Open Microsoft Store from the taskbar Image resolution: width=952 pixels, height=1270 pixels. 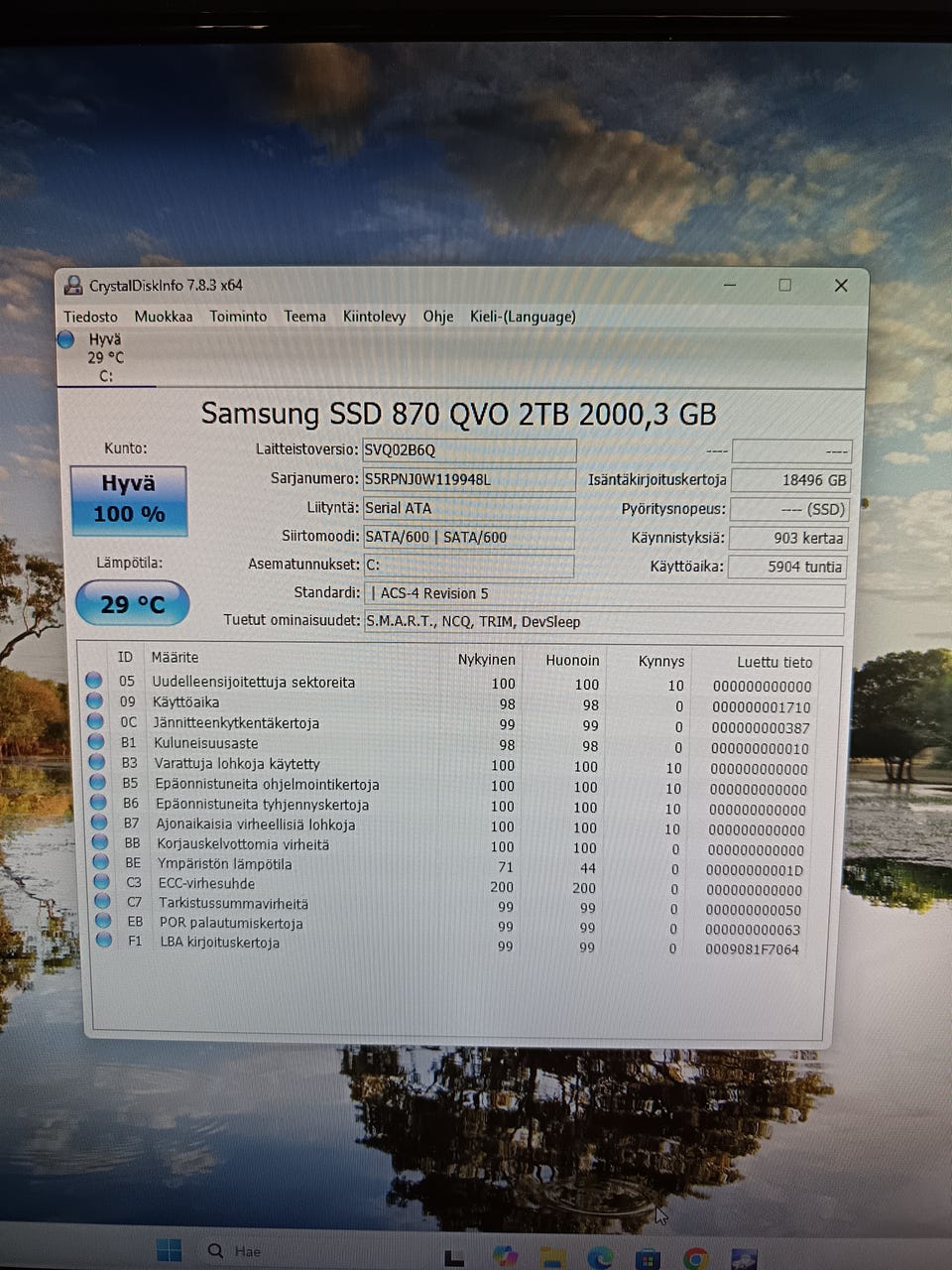(648, 1258)
